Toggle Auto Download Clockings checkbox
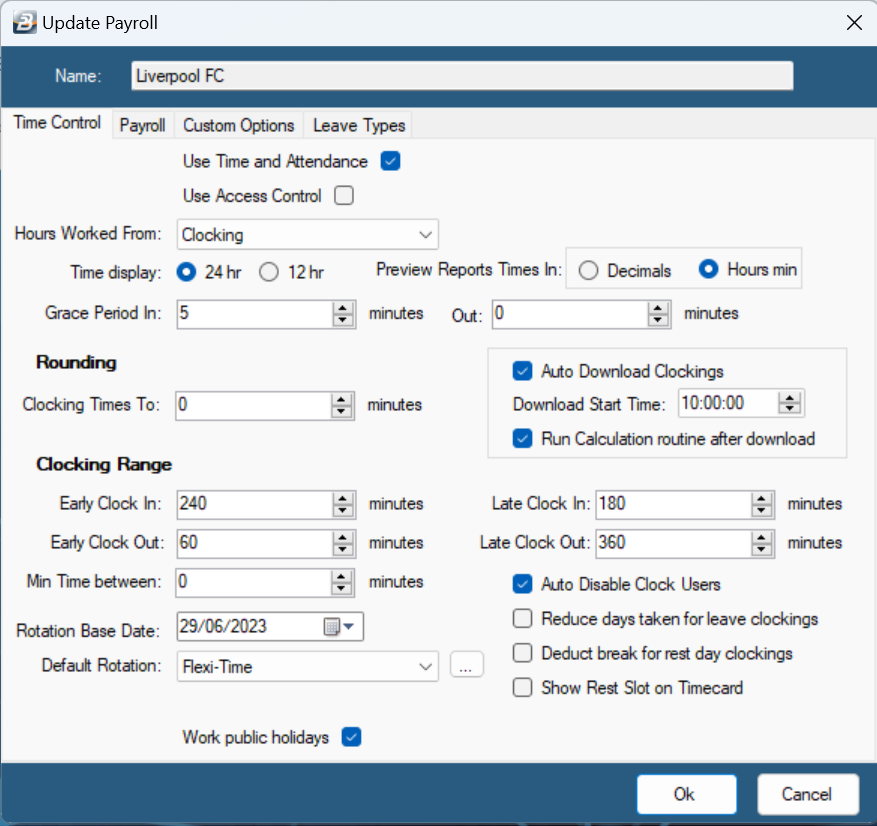877x826 pixels. coord(522,371)
